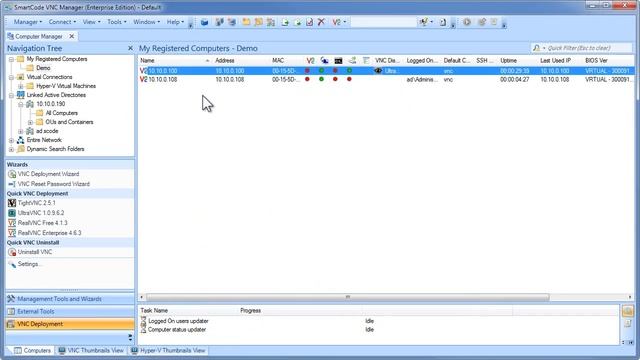Sort by the Name column header
Image resolution: width=640 pixels, height=360 pixels.
(175, 60)
